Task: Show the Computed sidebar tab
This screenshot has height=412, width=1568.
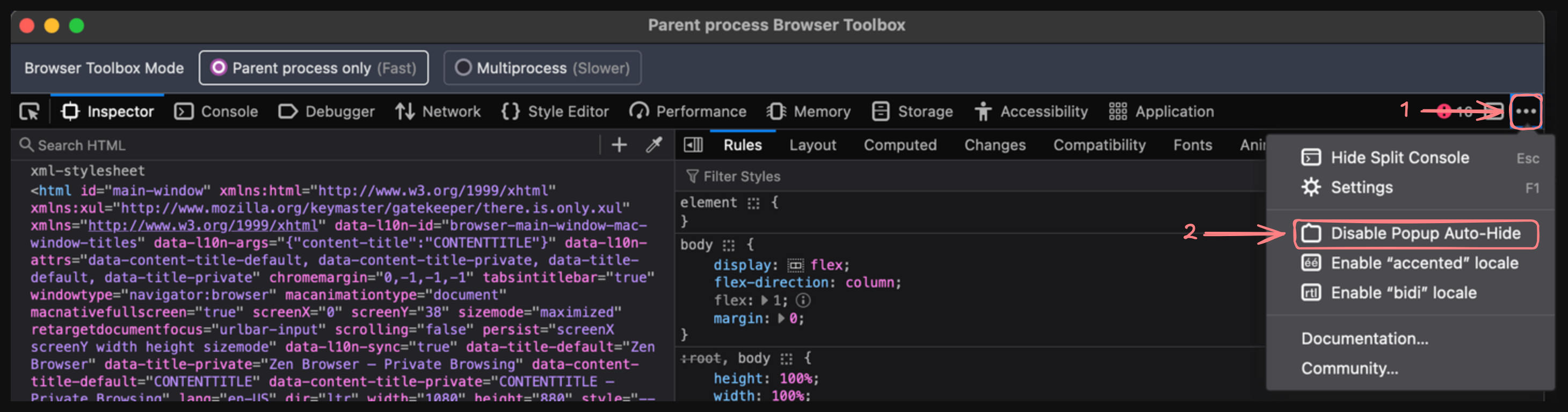Action: (x=901, y=145)
